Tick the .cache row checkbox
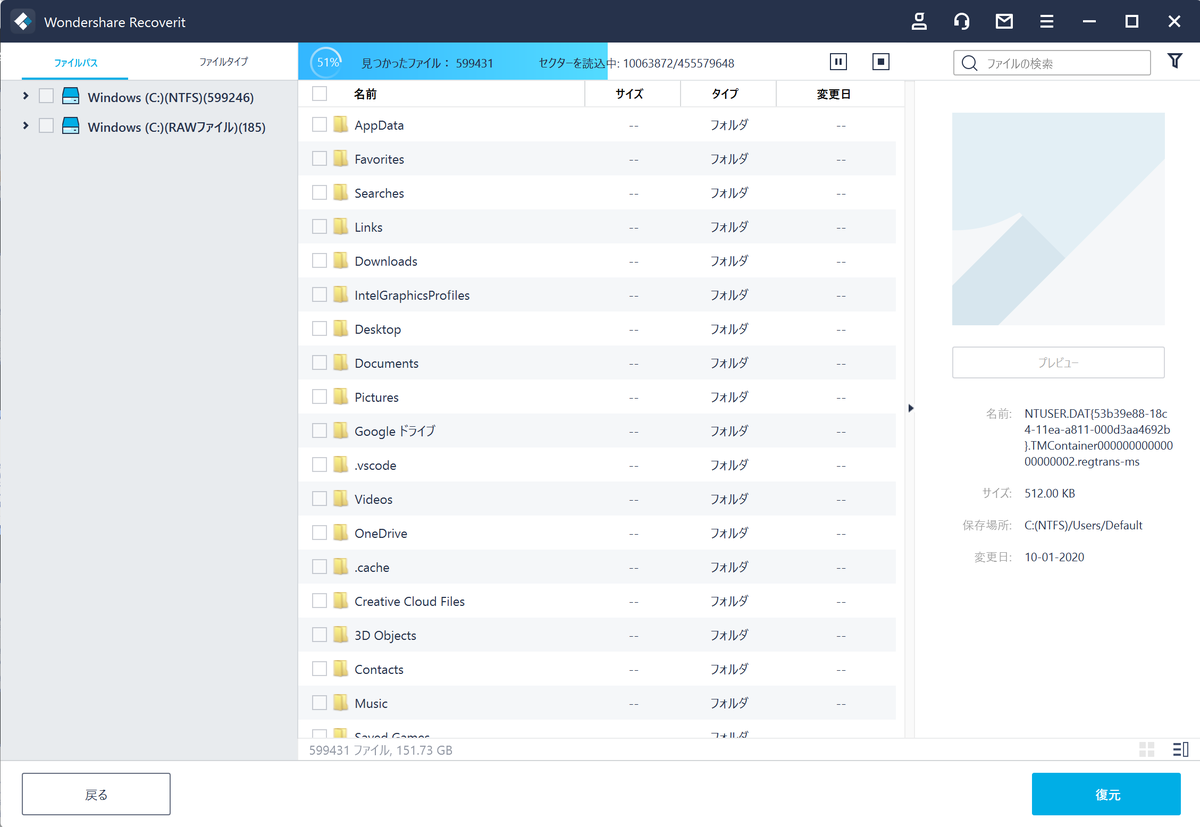 (x=319, y=567)
